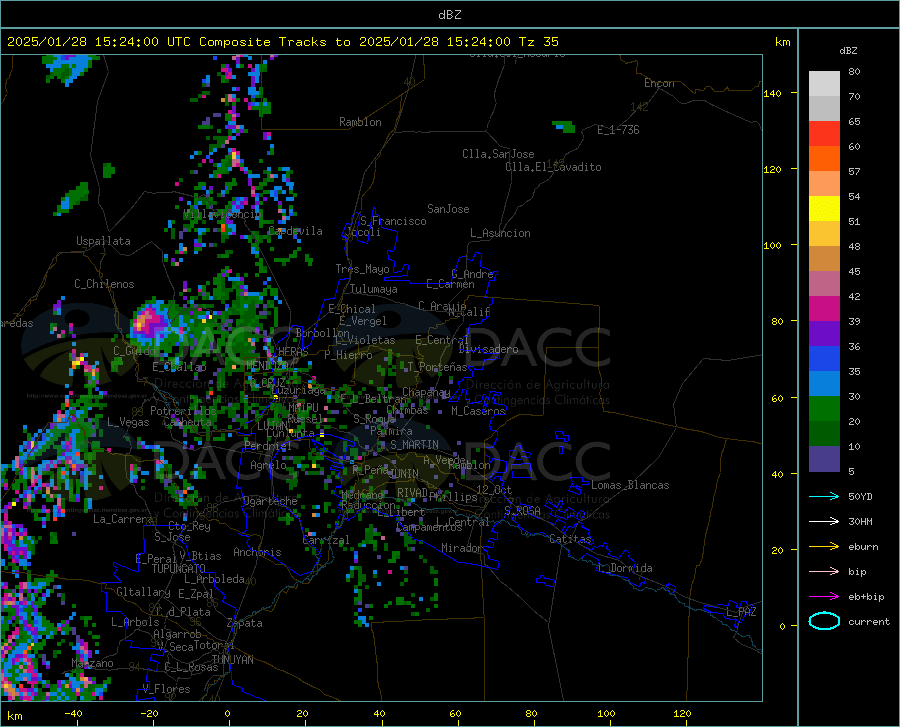The height and width of the screenshot is (727, 900).
Task: Click the 'Divisadero' map label
Action: (x=488, y=349)
